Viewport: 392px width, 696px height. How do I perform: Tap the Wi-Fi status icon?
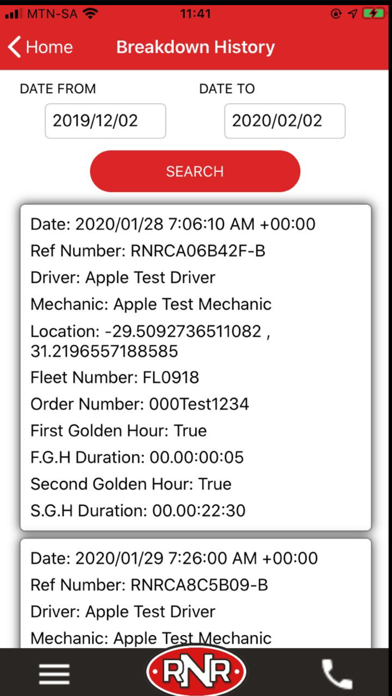pos(91,14)
